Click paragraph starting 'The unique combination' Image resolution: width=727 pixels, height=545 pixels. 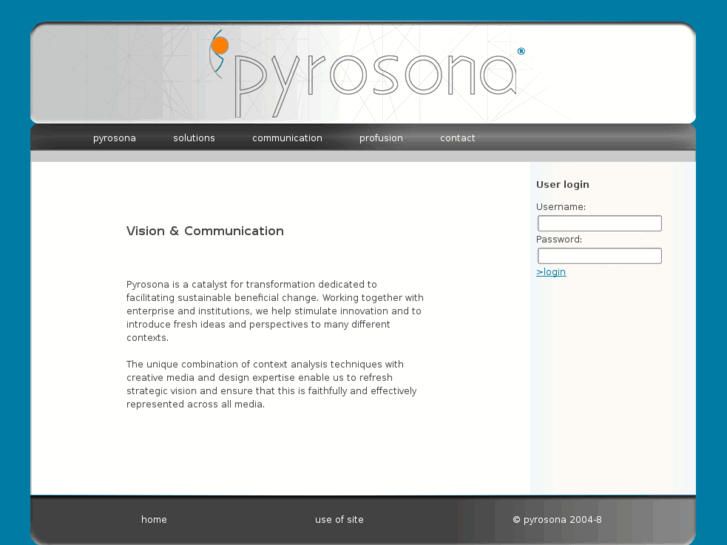point(271,384)
